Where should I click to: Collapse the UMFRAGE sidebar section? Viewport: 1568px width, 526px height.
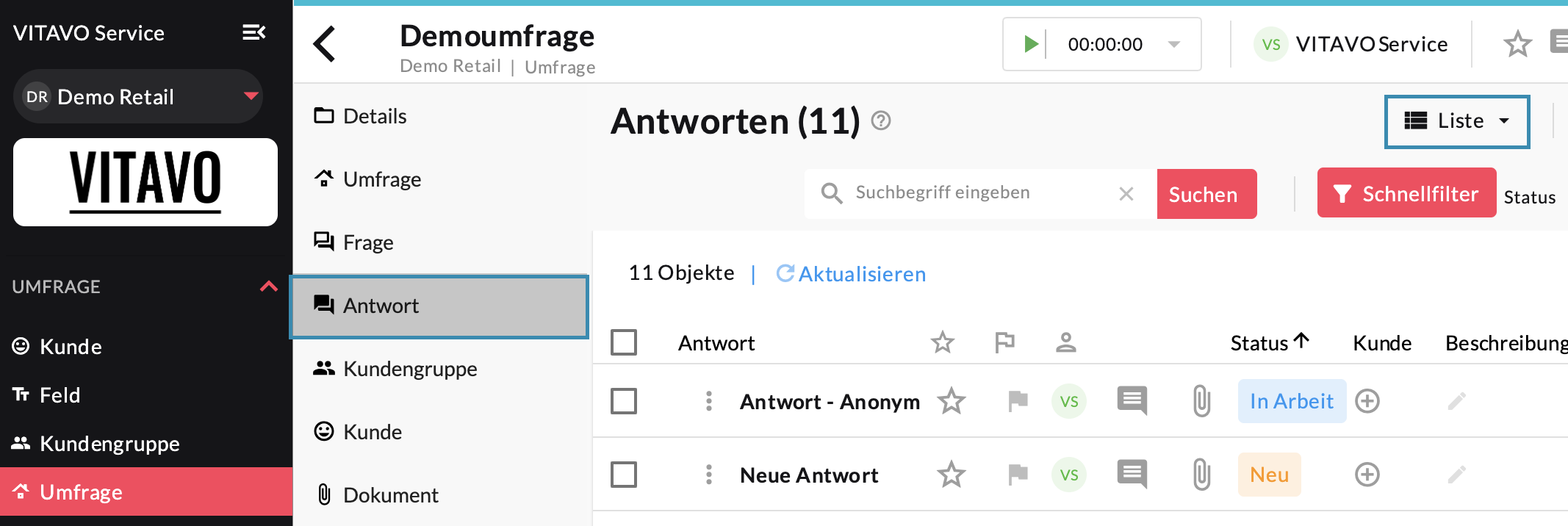point(269,287)
